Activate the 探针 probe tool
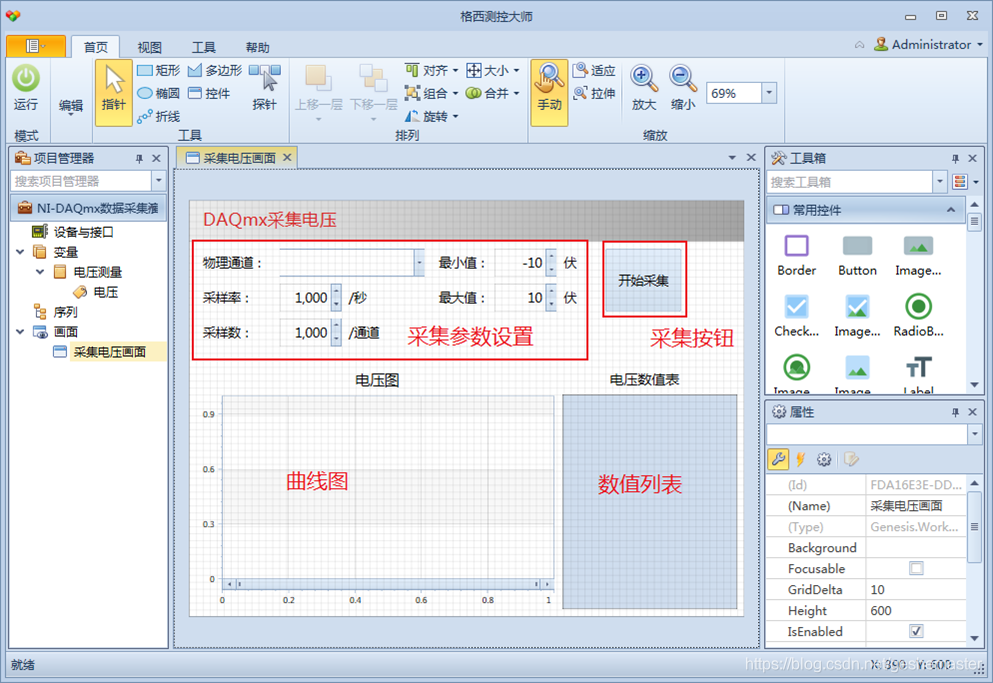The width and height of the screenshot is (993, 683). 264,88
